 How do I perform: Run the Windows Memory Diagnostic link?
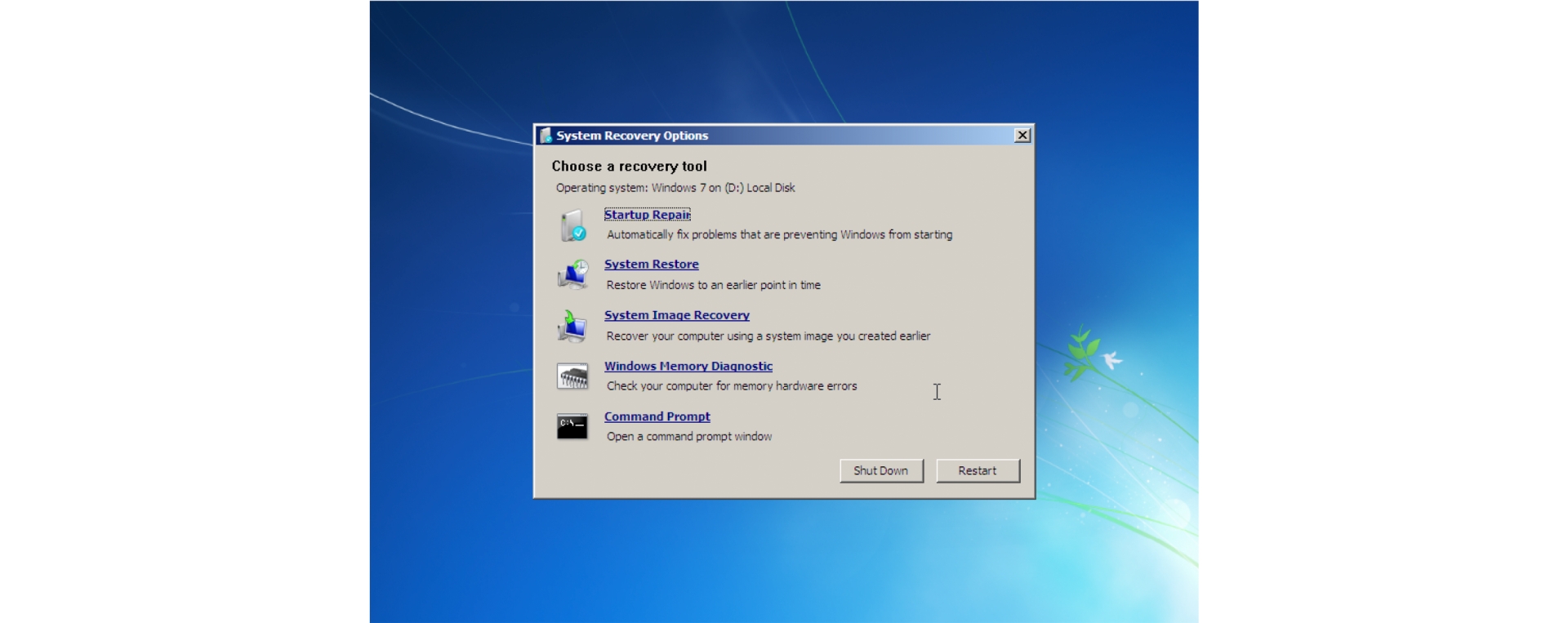point(688,367)
